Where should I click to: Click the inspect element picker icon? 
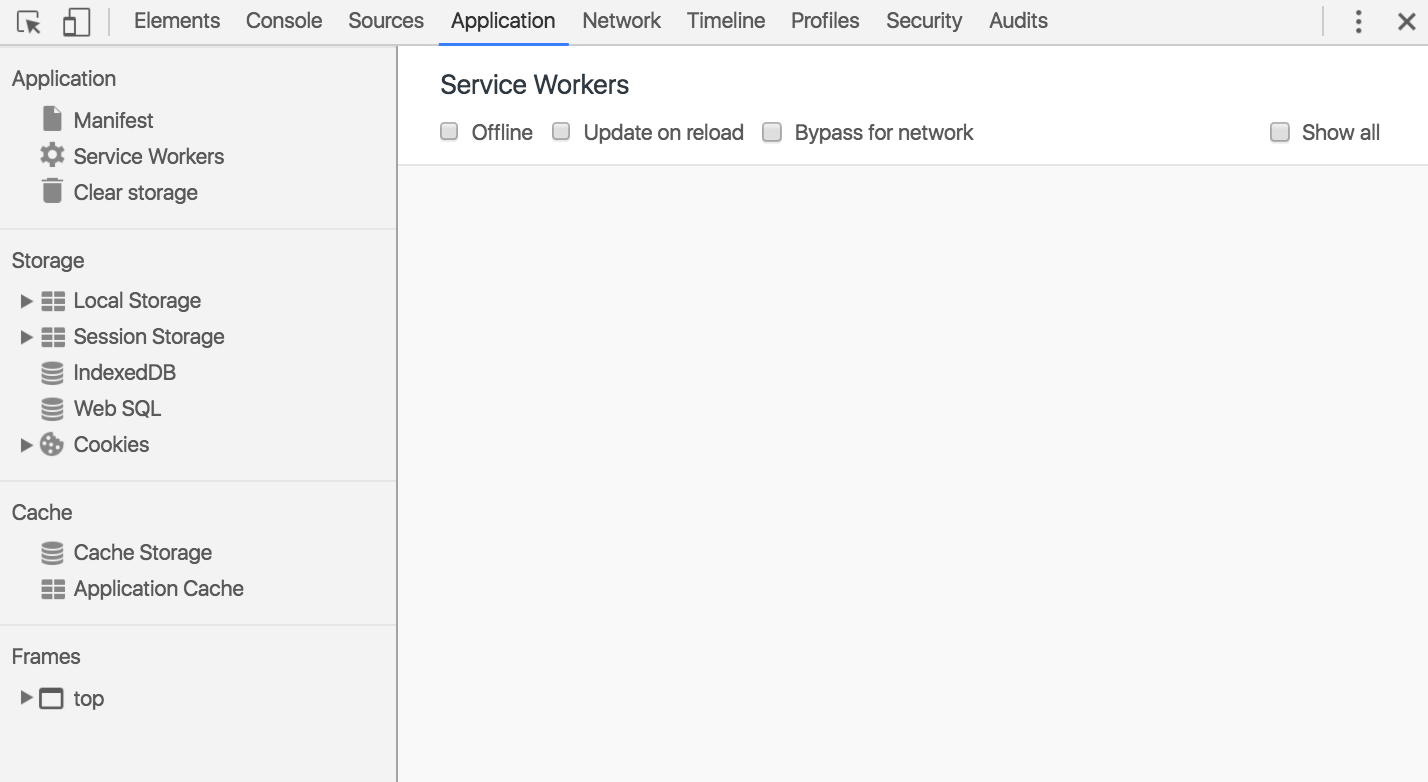click(29, 22)
